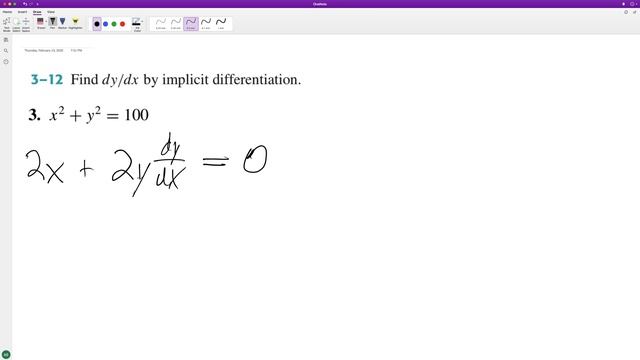Pick the black ink color

pyautogui.click(x=97, y=24)
